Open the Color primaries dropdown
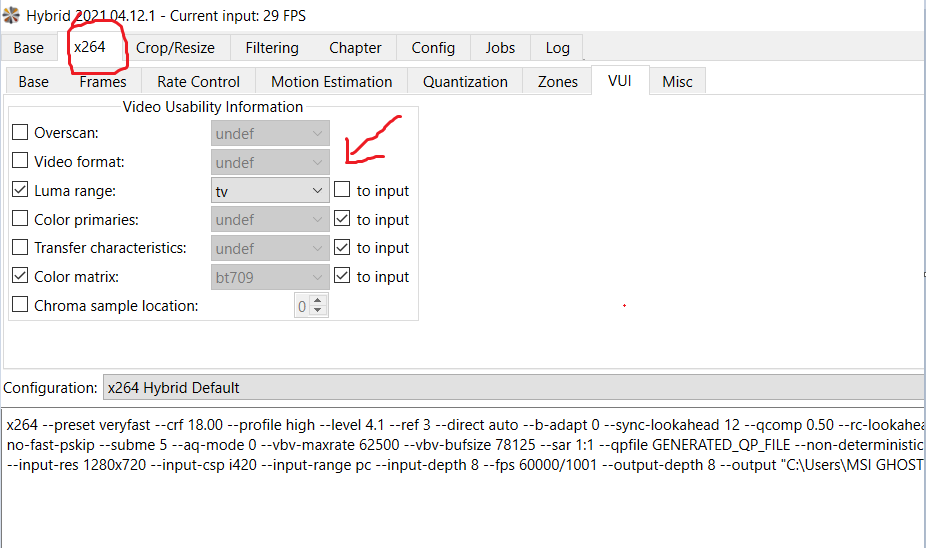 pyautogui.click(x=270, y=220)
